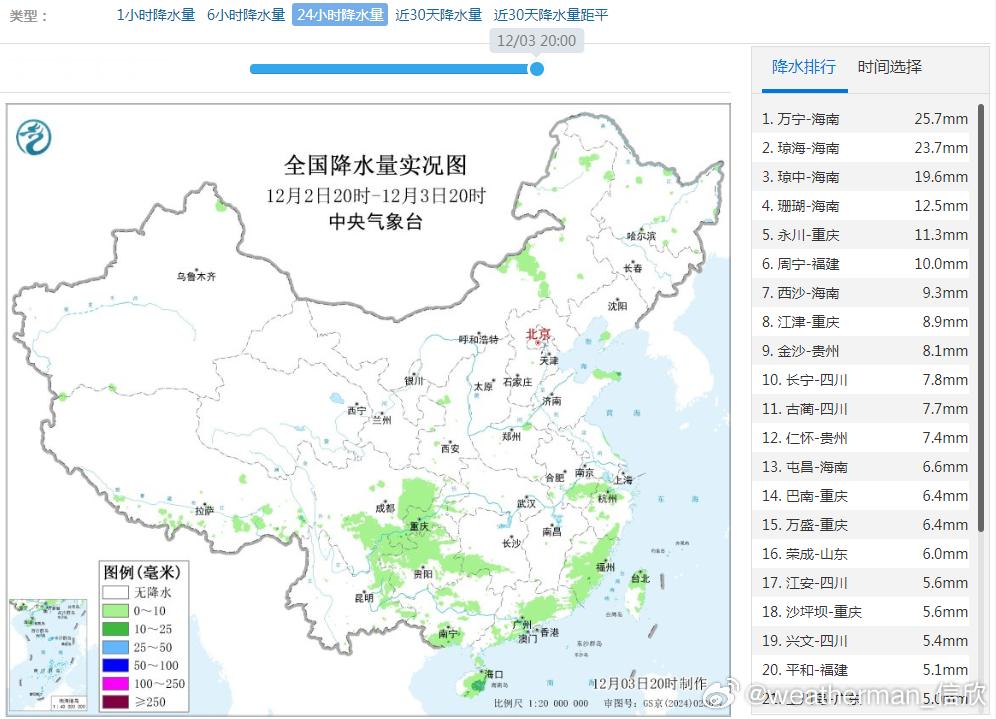Select the 周宁-福建 ranking entry
This screenshot has width=996, height=719.
pyautogui.click(x=861, y=263)
